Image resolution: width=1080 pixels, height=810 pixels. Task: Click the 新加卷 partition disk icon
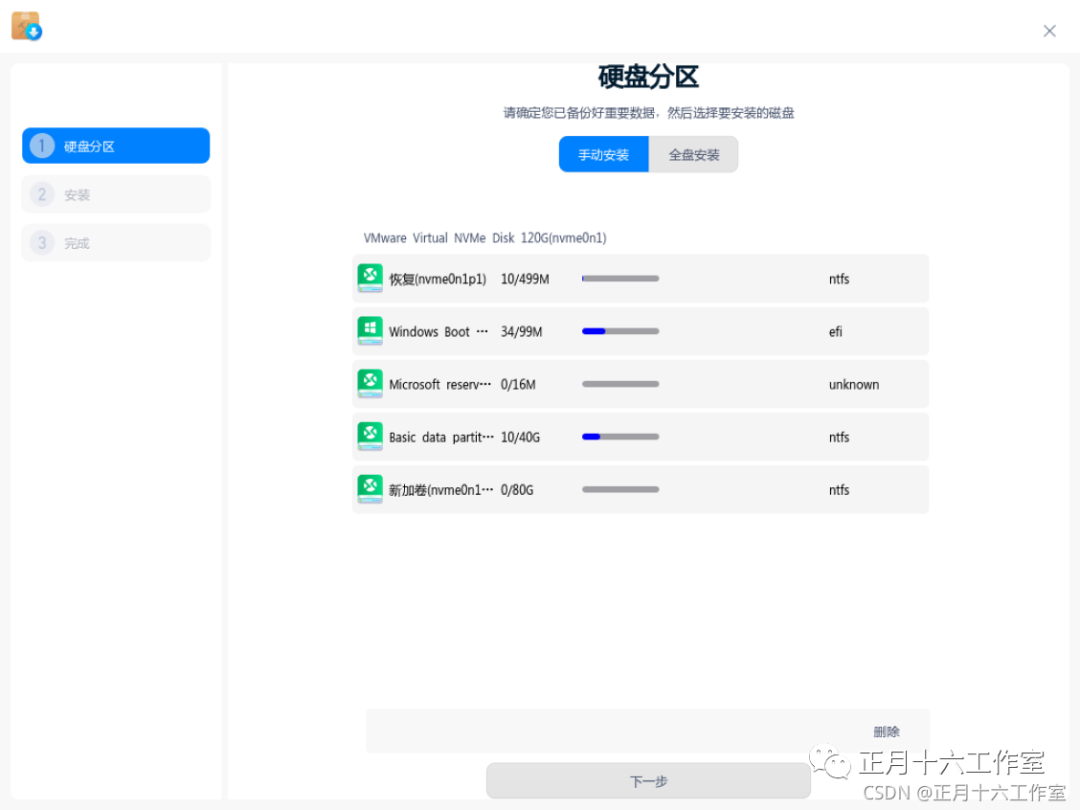[370, 489]
